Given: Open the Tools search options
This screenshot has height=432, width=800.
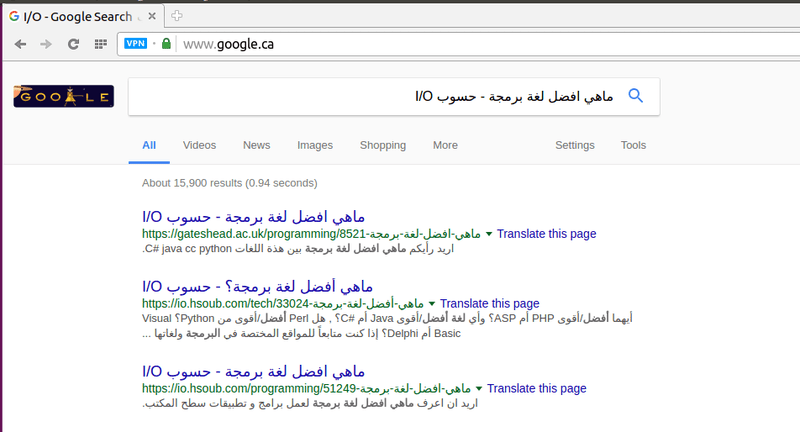Looking at the screenshot, I should [633, 145].
